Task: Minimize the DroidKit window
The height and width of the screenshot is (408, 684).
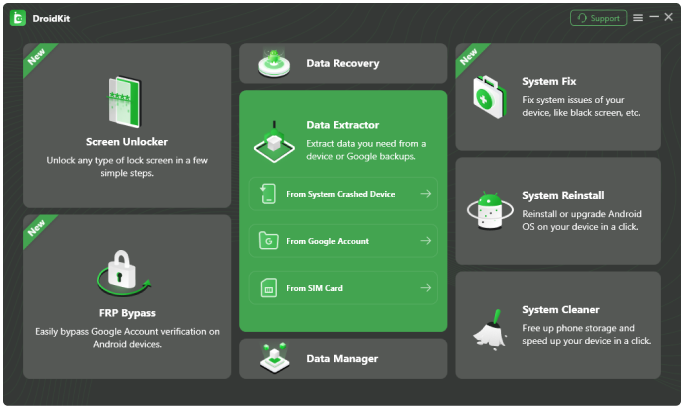Action: click(654, 17)
